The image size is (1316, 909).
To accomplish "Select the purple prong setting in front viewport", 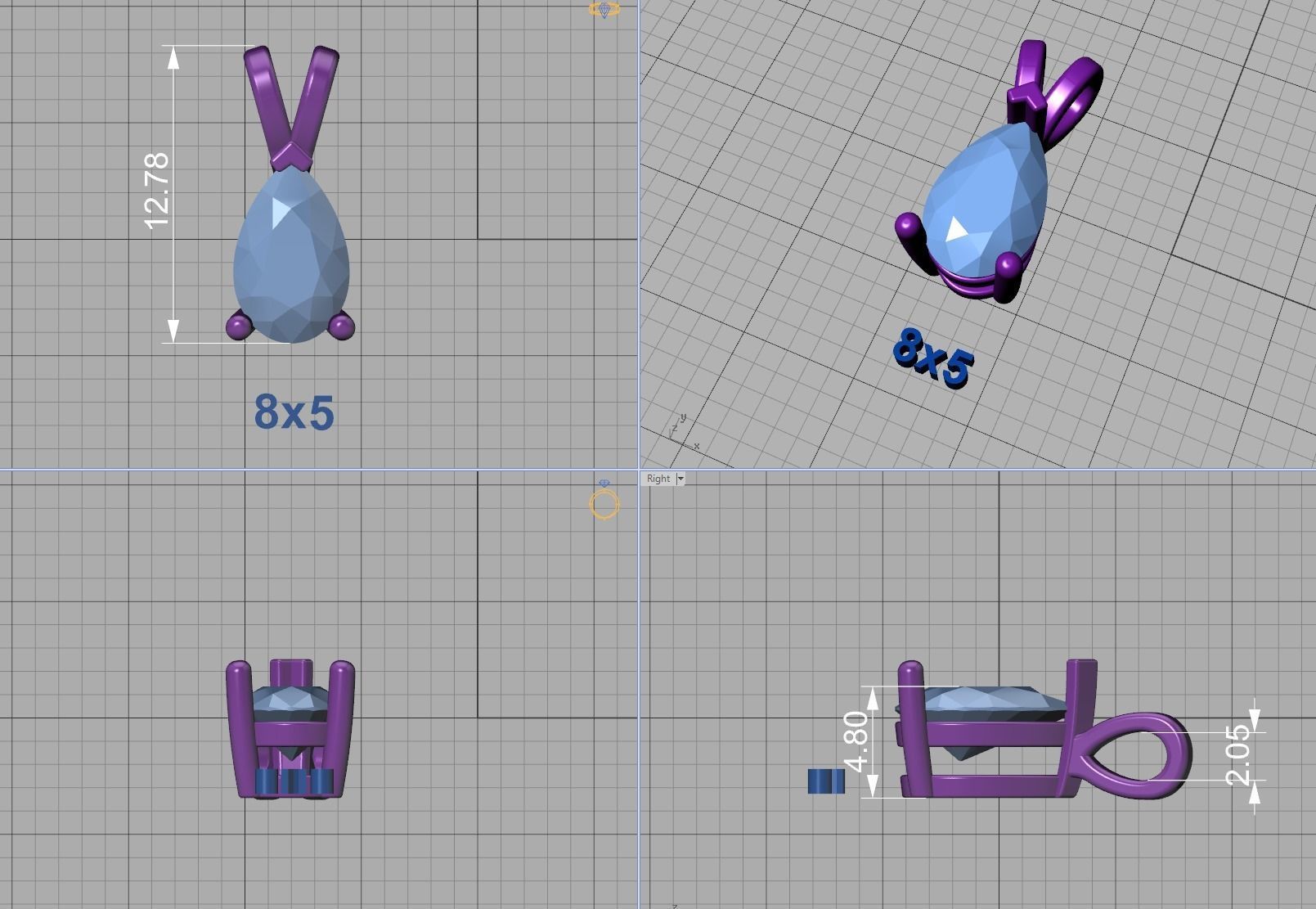I will tap(290, 729).
